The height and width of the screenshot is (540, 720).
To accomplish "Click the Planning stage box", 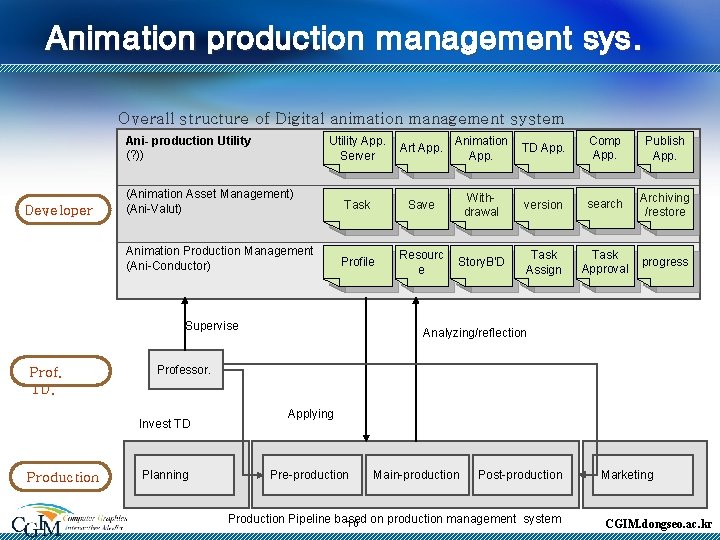I will click(185, 475).
